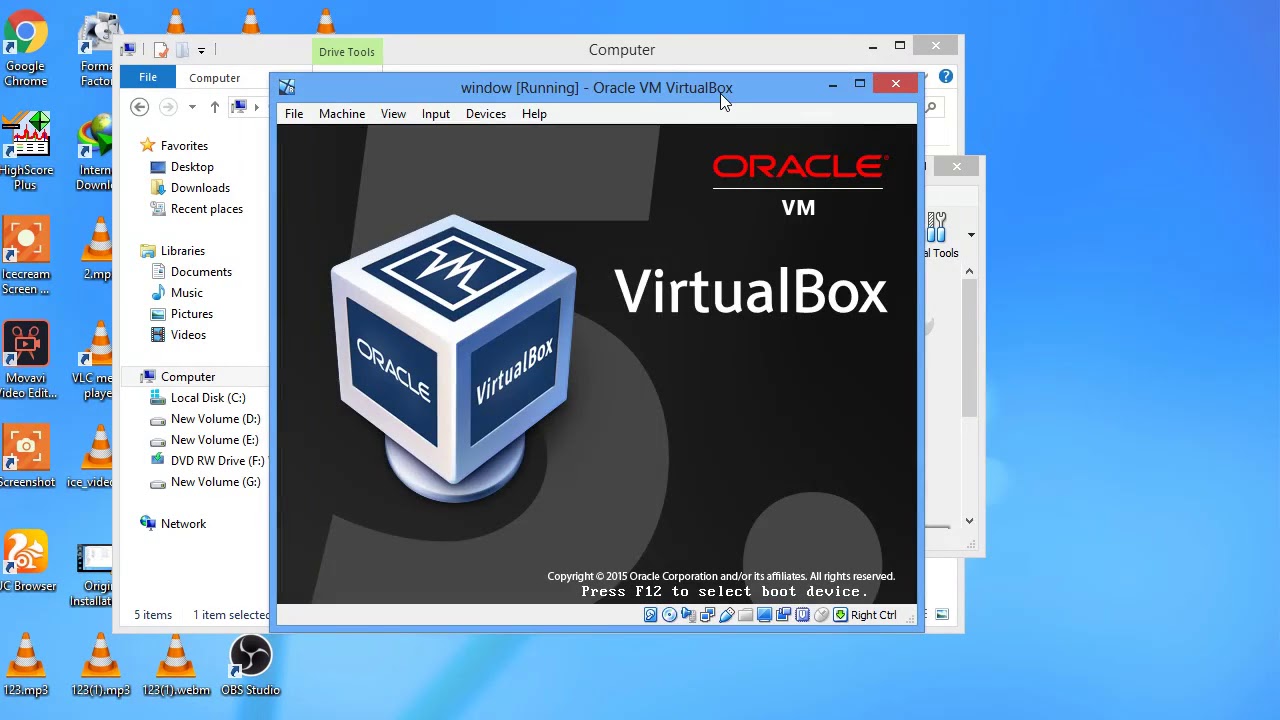
Task: Click the shared folders icon in VirtualBox status bar
Action: tap(745, 616)
